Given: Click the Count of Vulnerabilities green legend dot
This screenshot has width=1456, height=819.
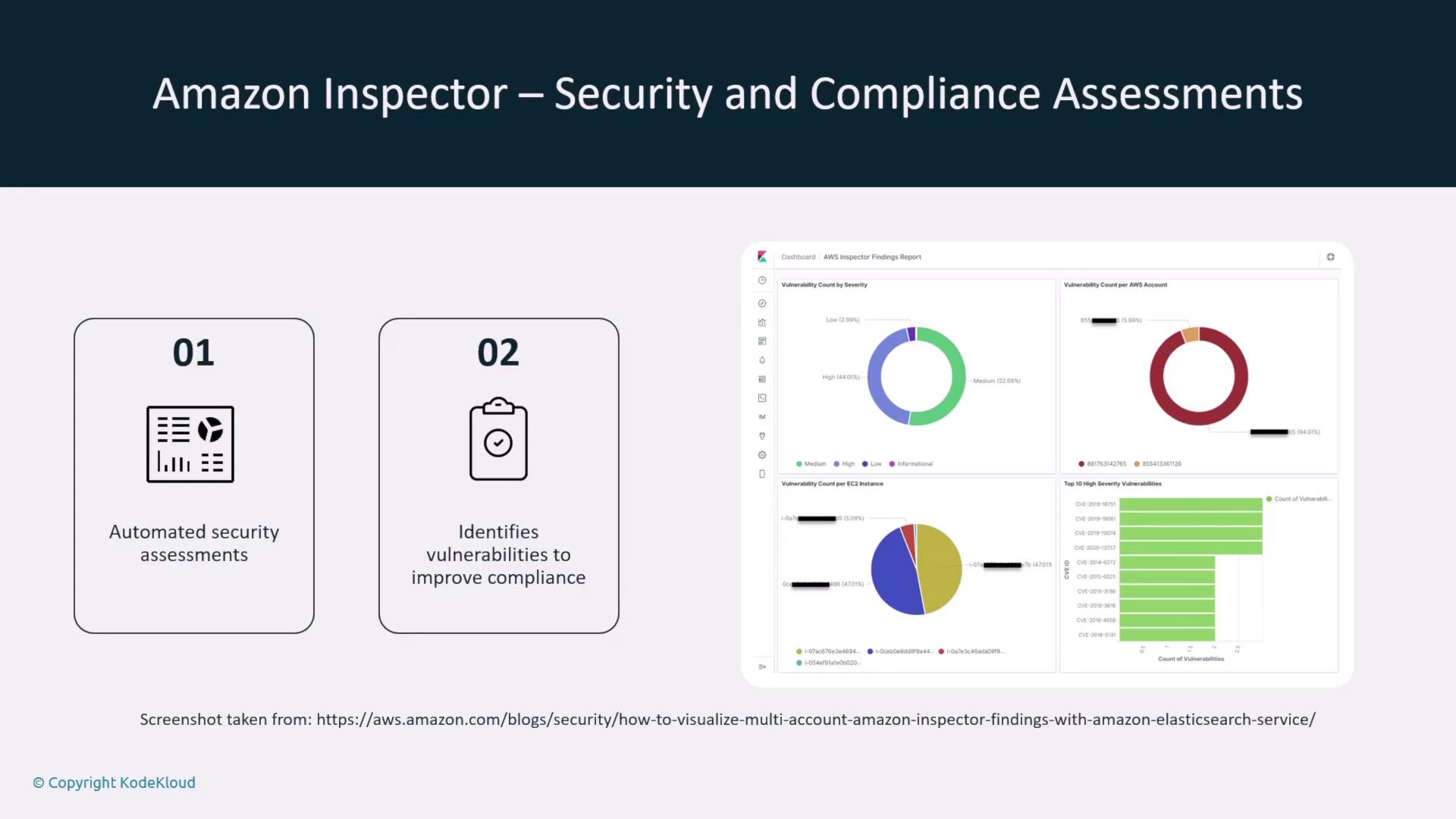Looking at the screenshot, I should [x=1269, y=499].
